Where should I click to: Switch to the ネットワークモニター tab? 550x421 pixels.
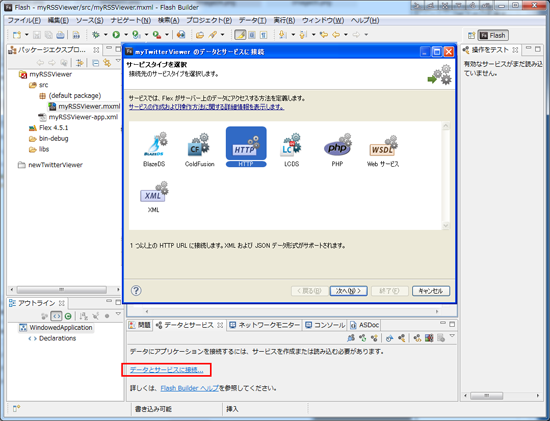coord(265,325)
